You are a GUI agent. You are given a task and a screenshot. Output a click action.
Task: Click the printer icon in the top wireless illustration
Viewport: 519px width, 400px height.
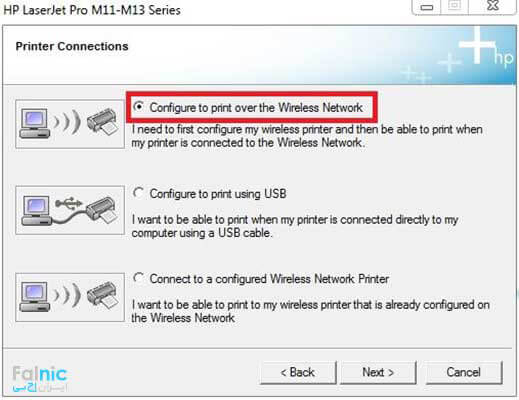(103, 122)
